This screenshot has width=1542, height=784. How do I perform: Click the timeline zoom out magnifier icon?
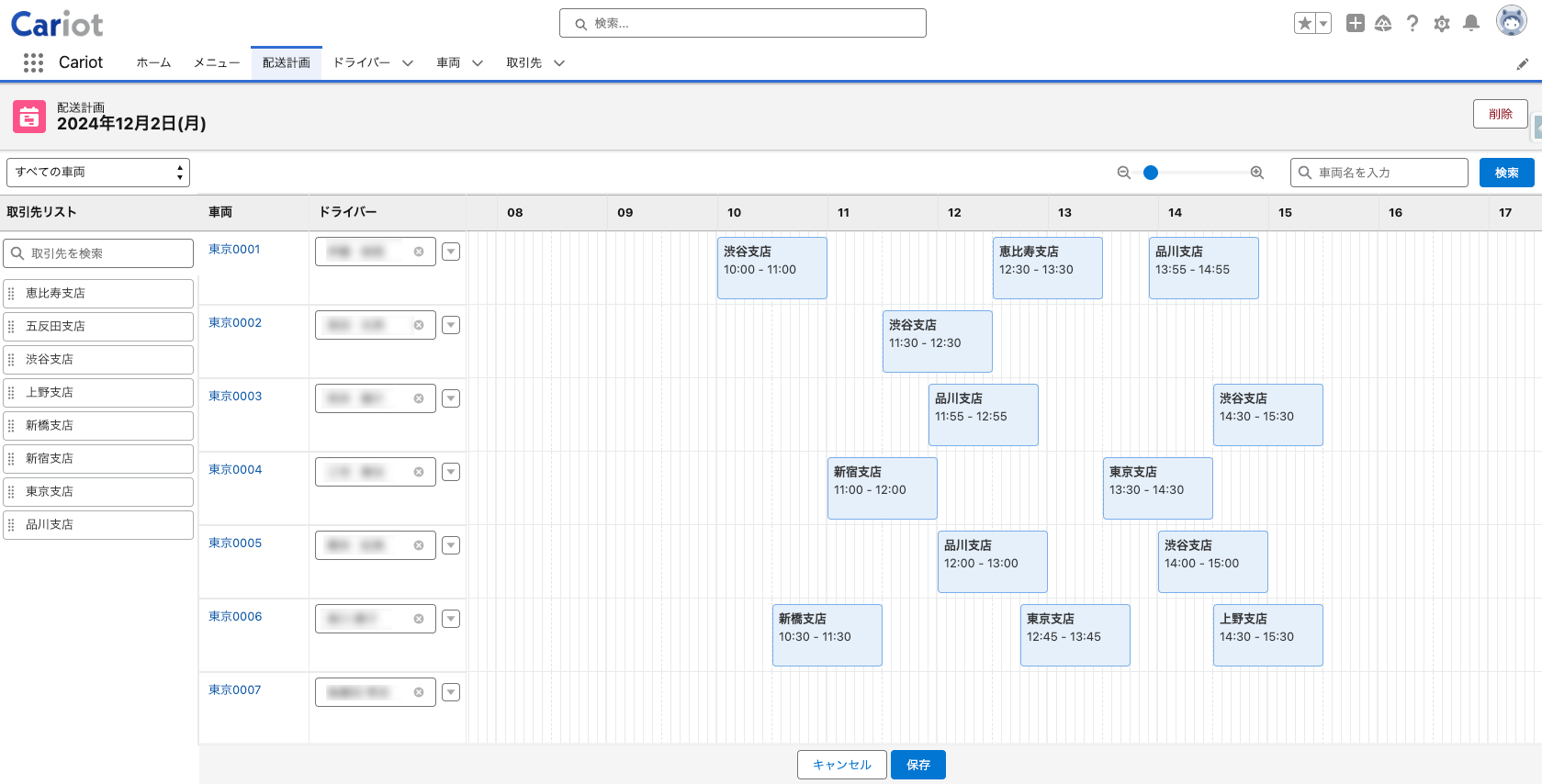(1123, 173)
